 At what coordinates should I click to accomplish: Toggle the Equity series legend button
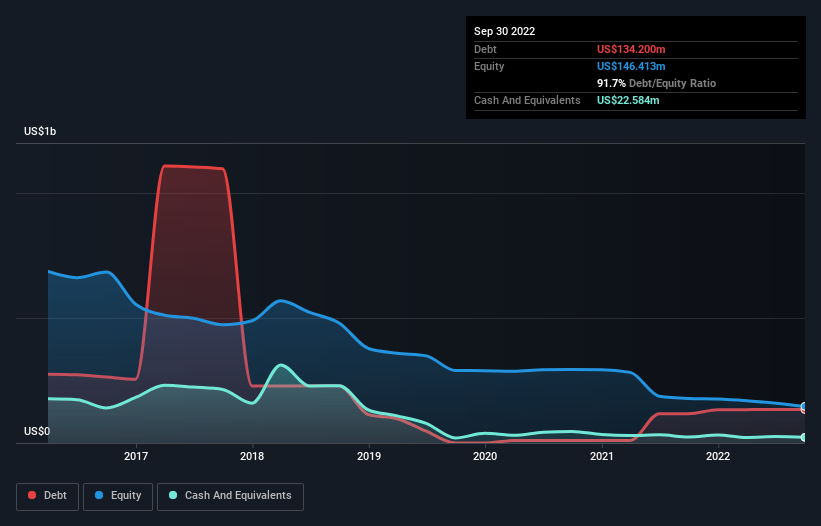(x=118, y=496)
